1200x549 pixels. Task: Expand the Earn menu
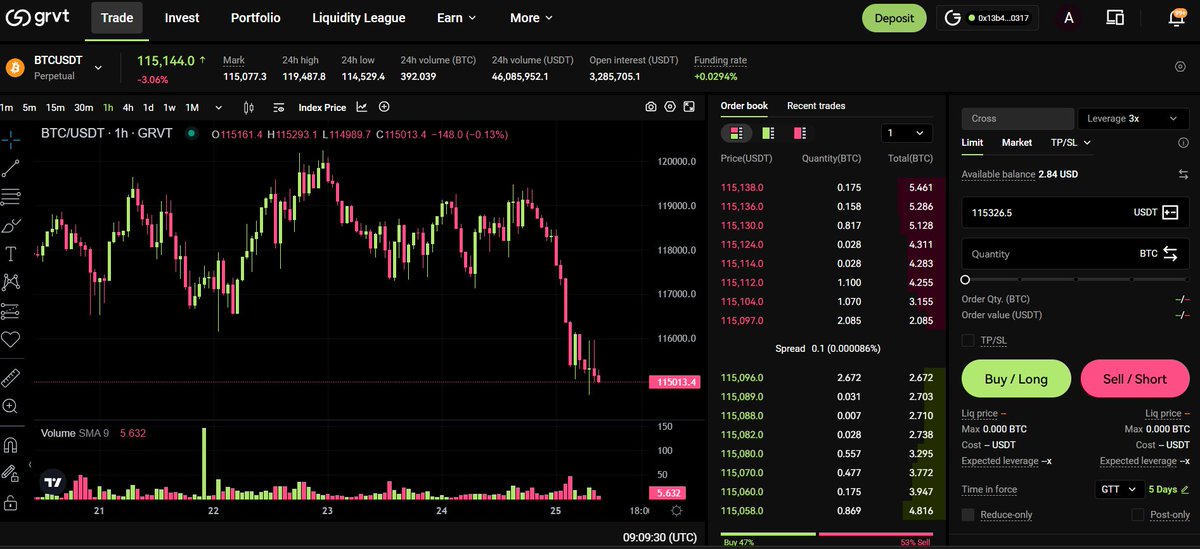(456, 18)
